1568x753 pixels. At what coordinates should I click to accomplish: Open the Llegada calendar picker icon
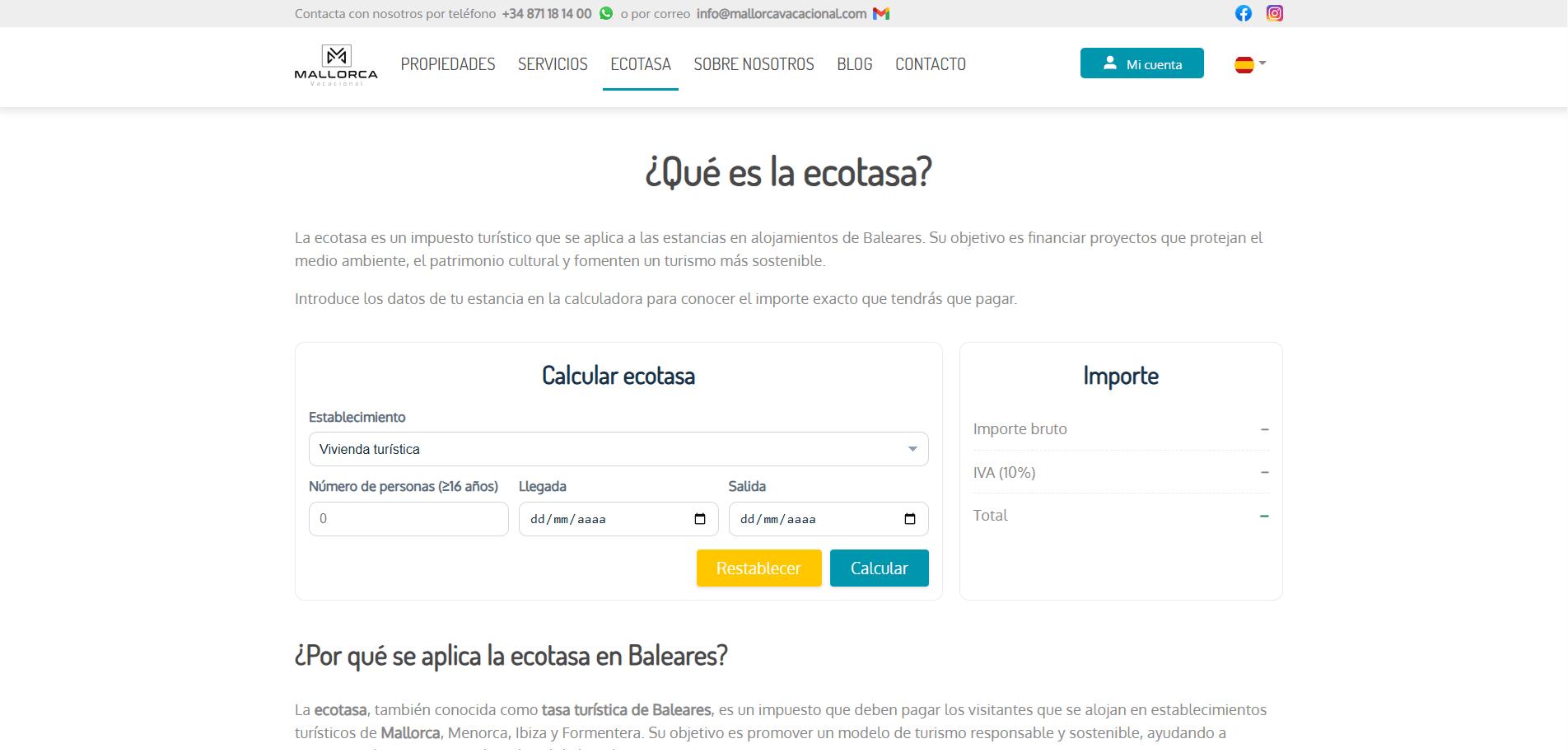tap(700, 519)
